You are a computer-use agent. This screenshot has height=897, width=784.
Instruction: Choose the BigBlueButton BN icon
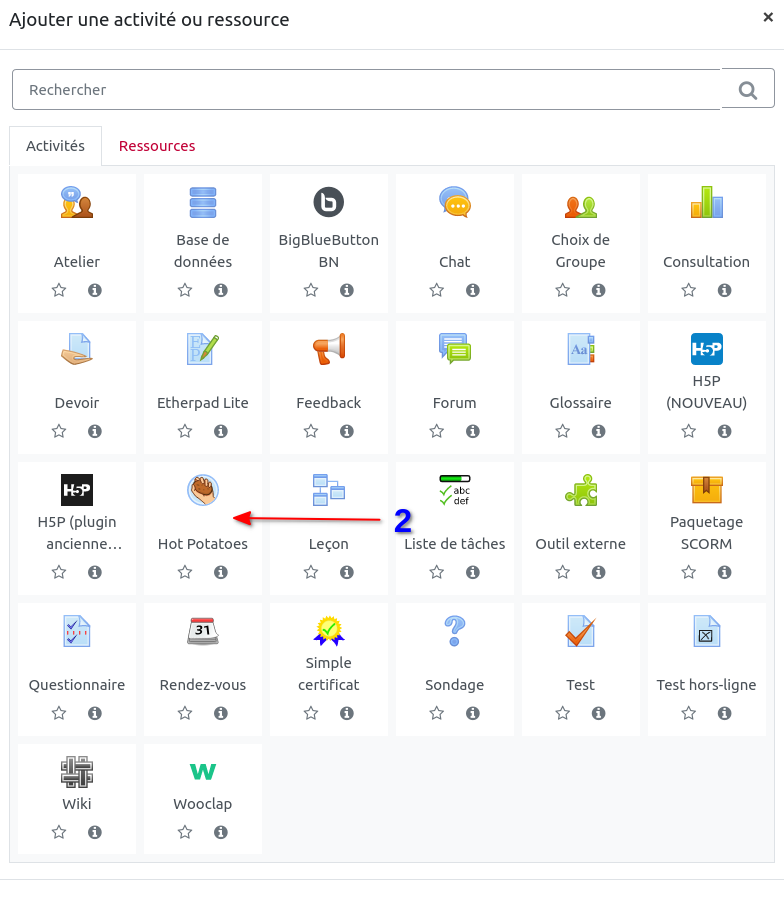pyautogui.click(x=329, y=202)
